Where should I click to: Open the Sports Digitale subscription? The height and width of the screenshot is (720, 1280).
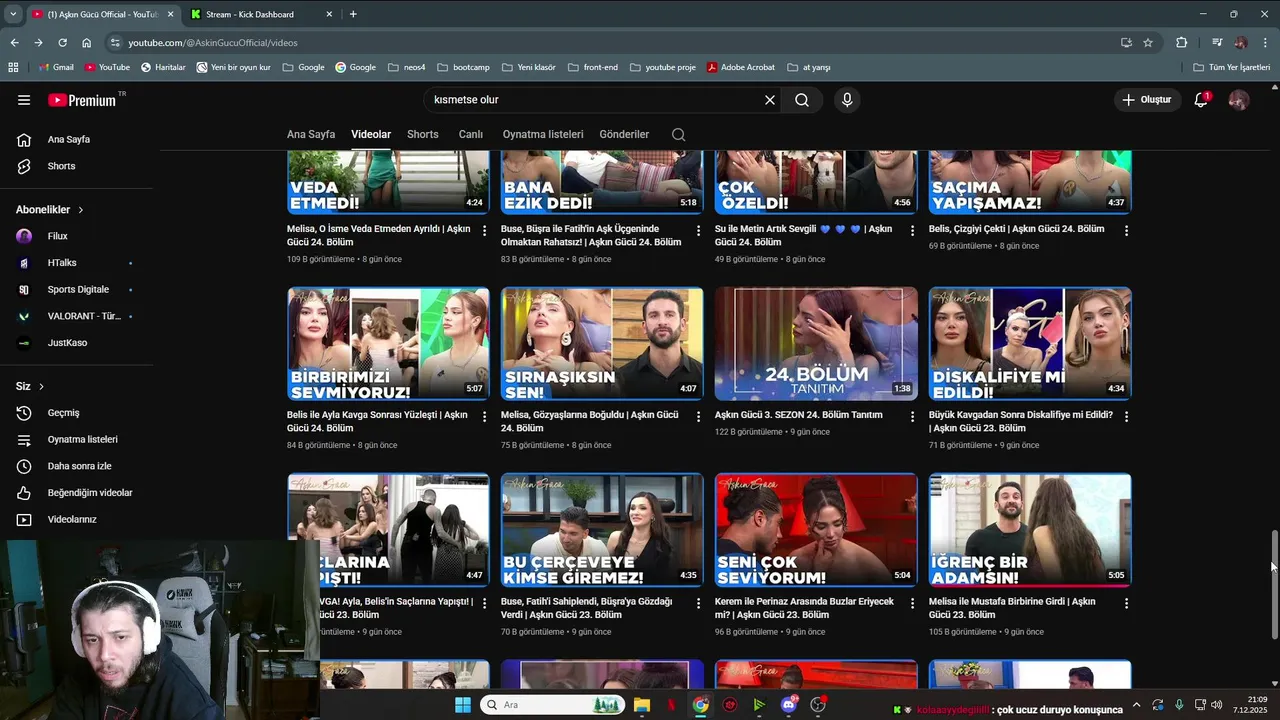coord(78,290)
